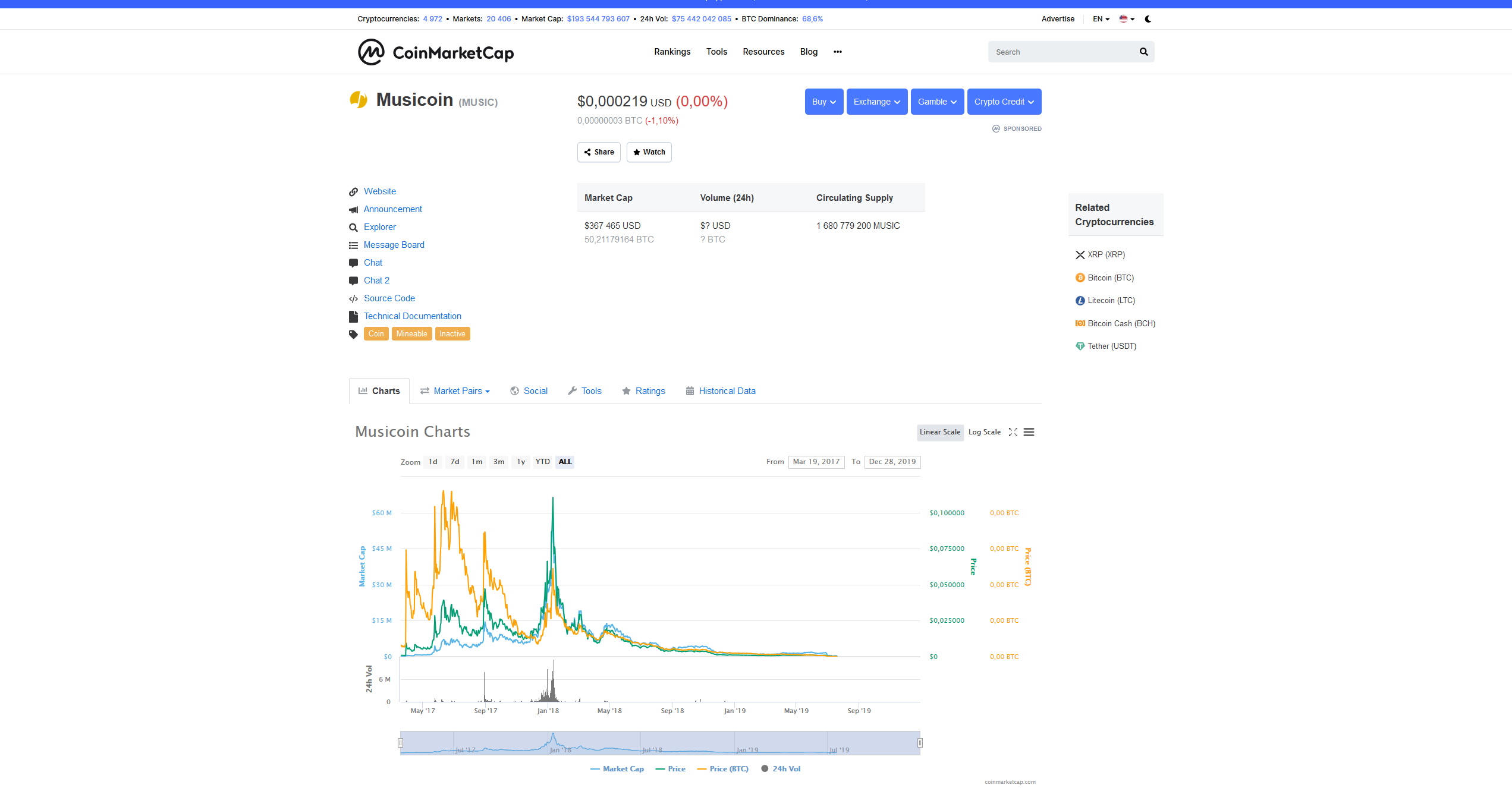Open the Charts tab
This screenshot has height=788, width=1512.
click(x=379, y=391)
